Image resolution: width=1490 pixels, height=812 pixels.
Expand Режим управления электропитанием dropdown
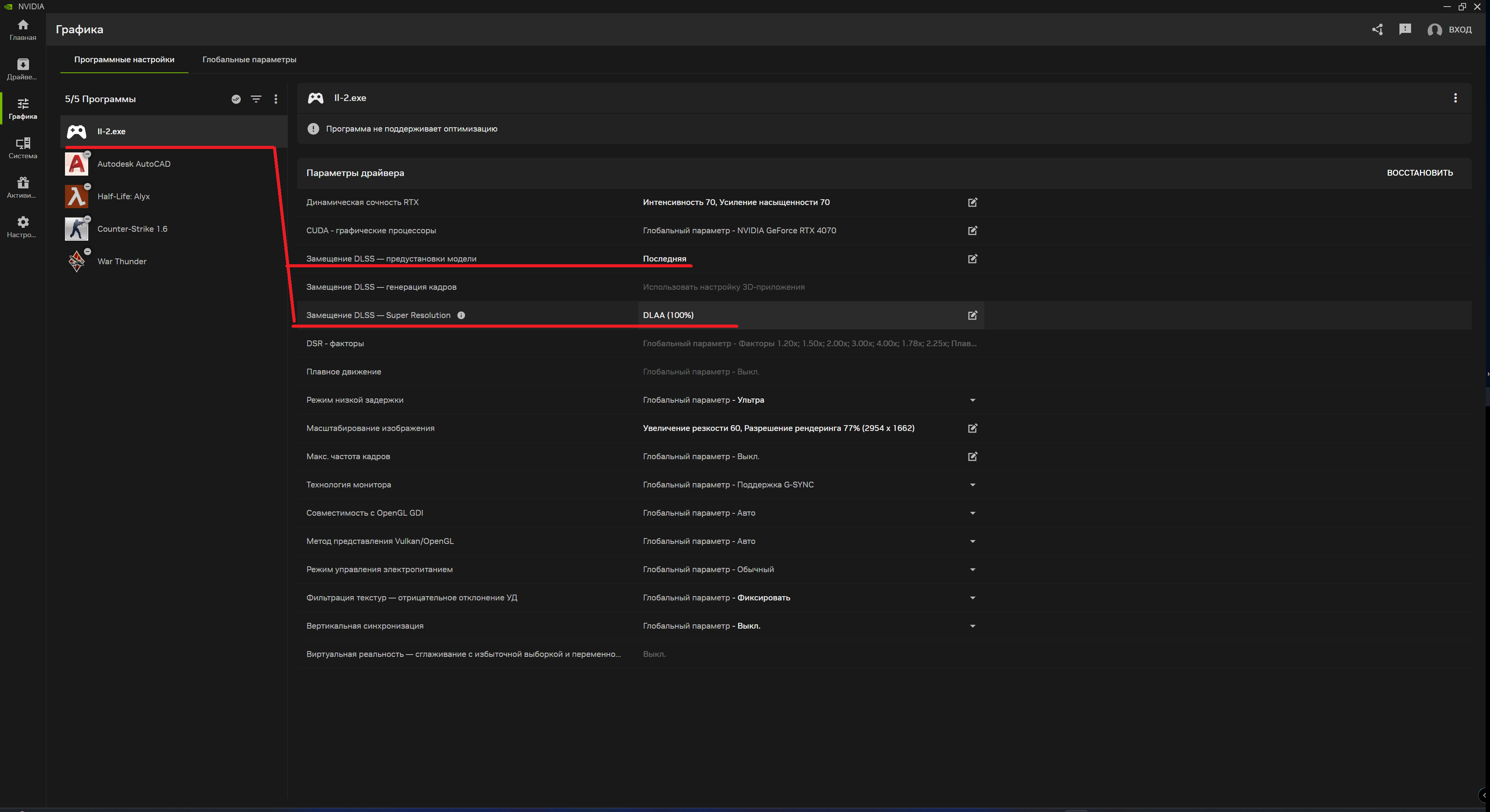[x=972, y=570]
